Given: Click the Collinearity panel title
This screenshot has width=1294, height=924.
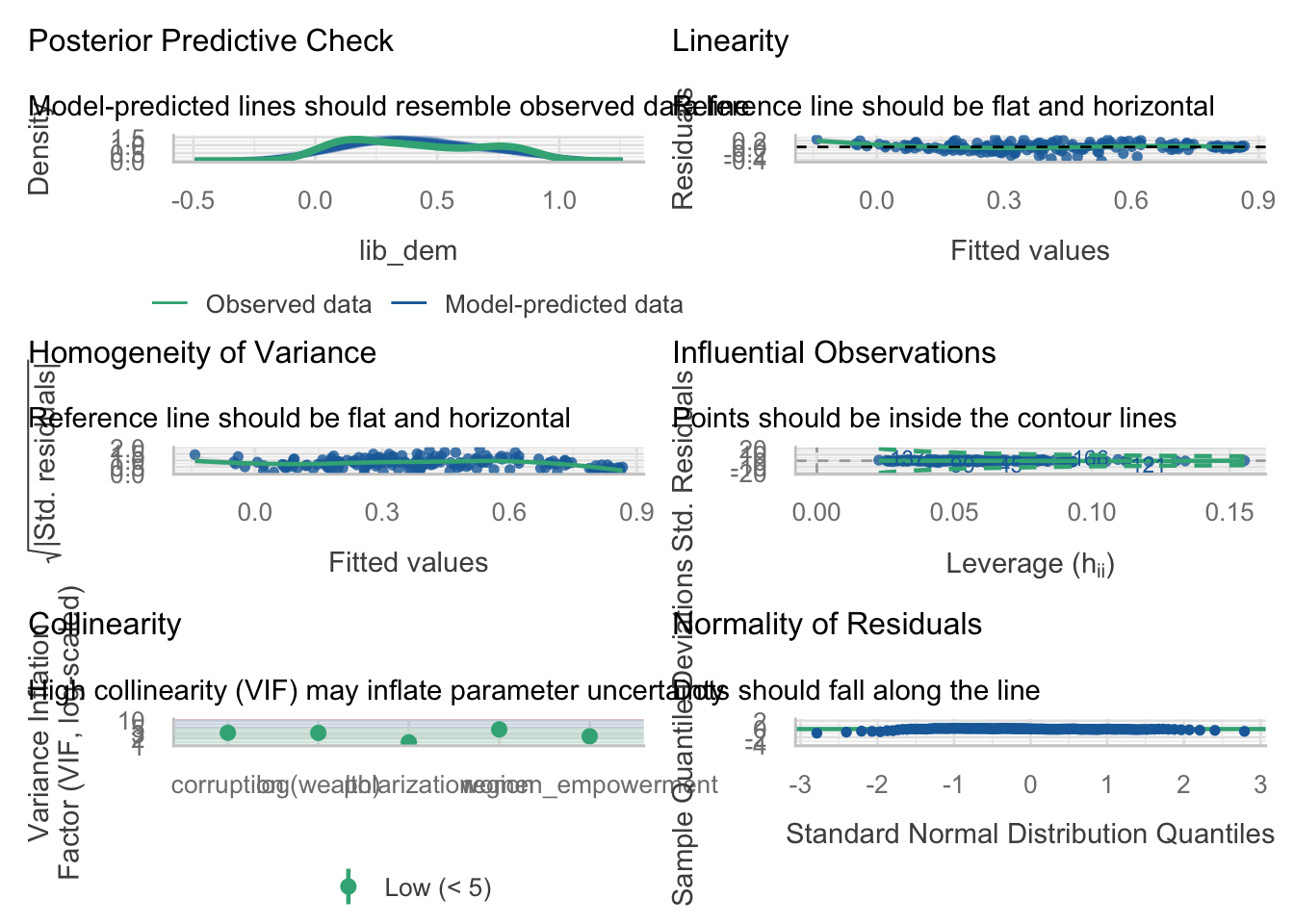Looking at the screenshot, I should point(105,625).
